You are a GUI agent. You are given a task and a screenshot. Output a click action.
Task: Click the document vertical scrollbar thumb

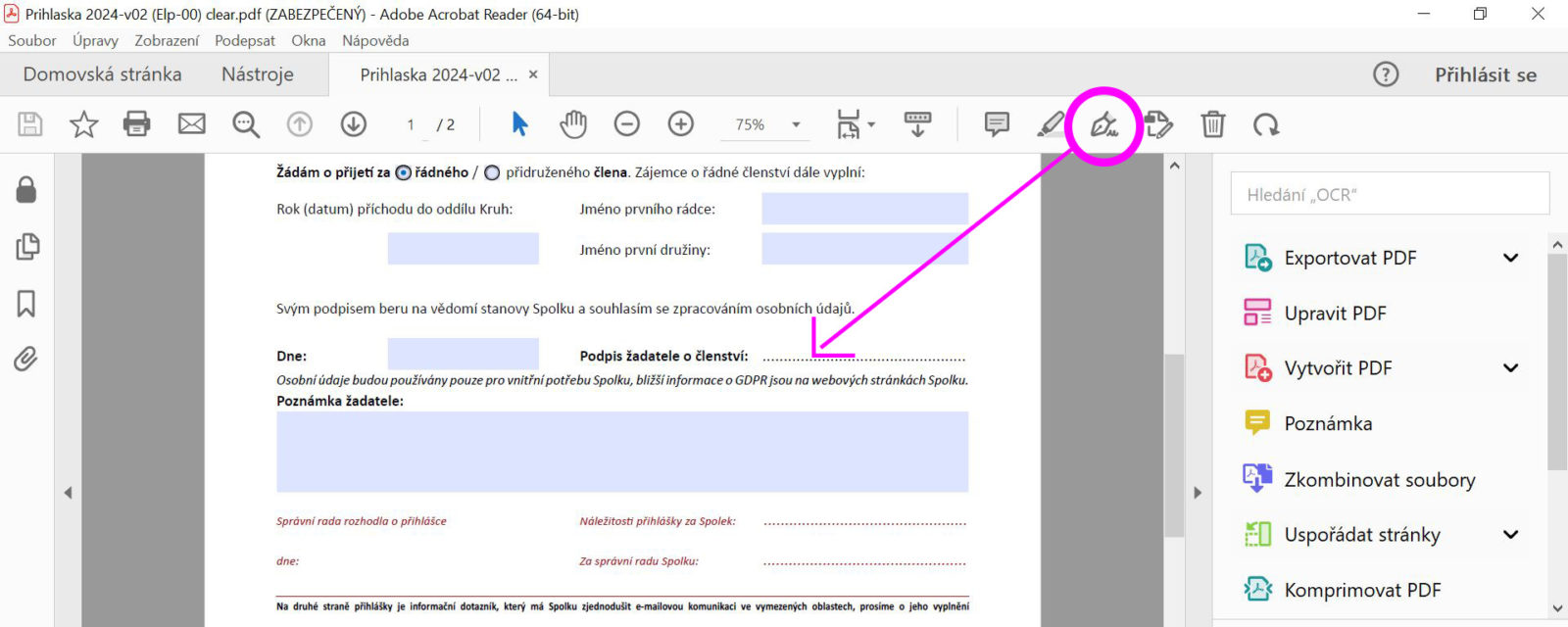[1174, 446]
